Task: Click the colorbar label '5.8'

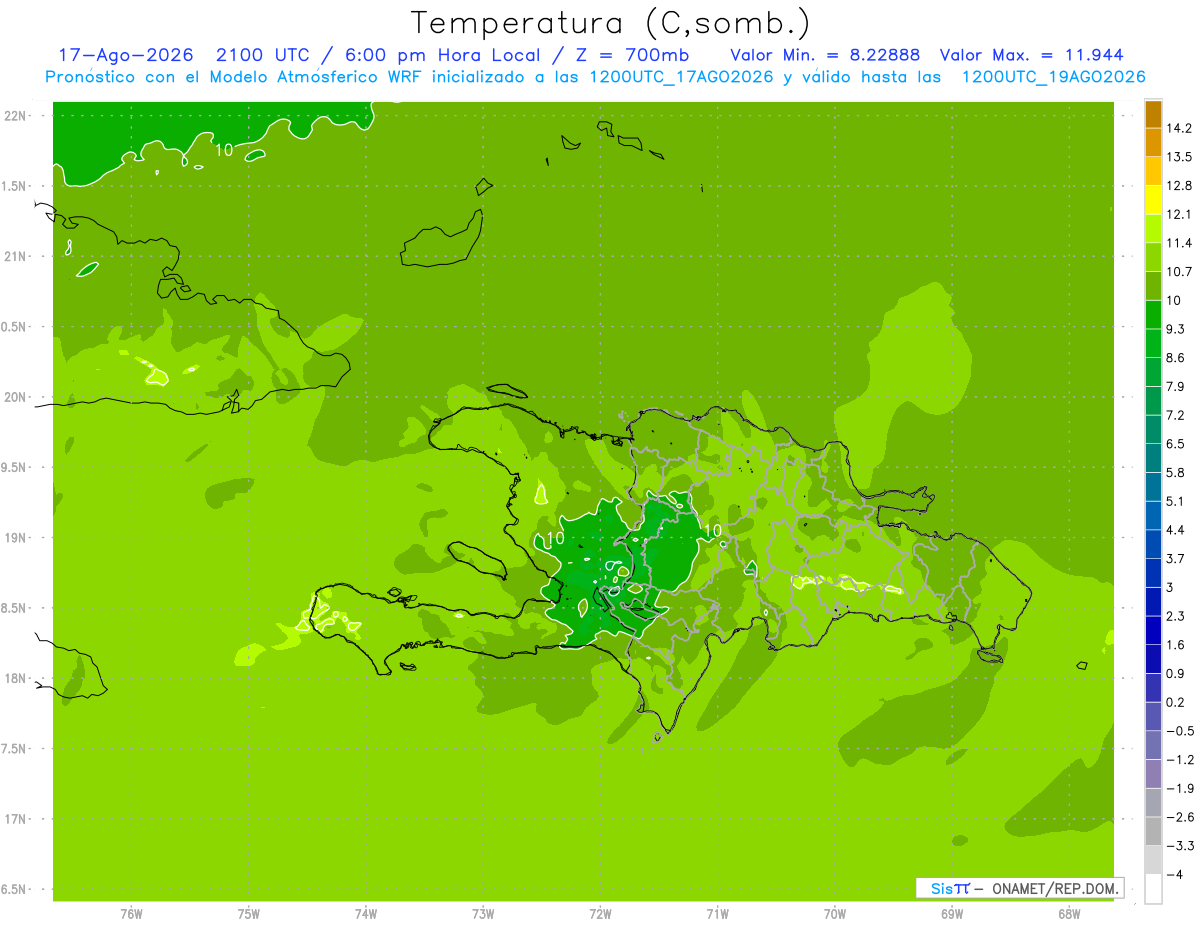Action: [1176, 472]
